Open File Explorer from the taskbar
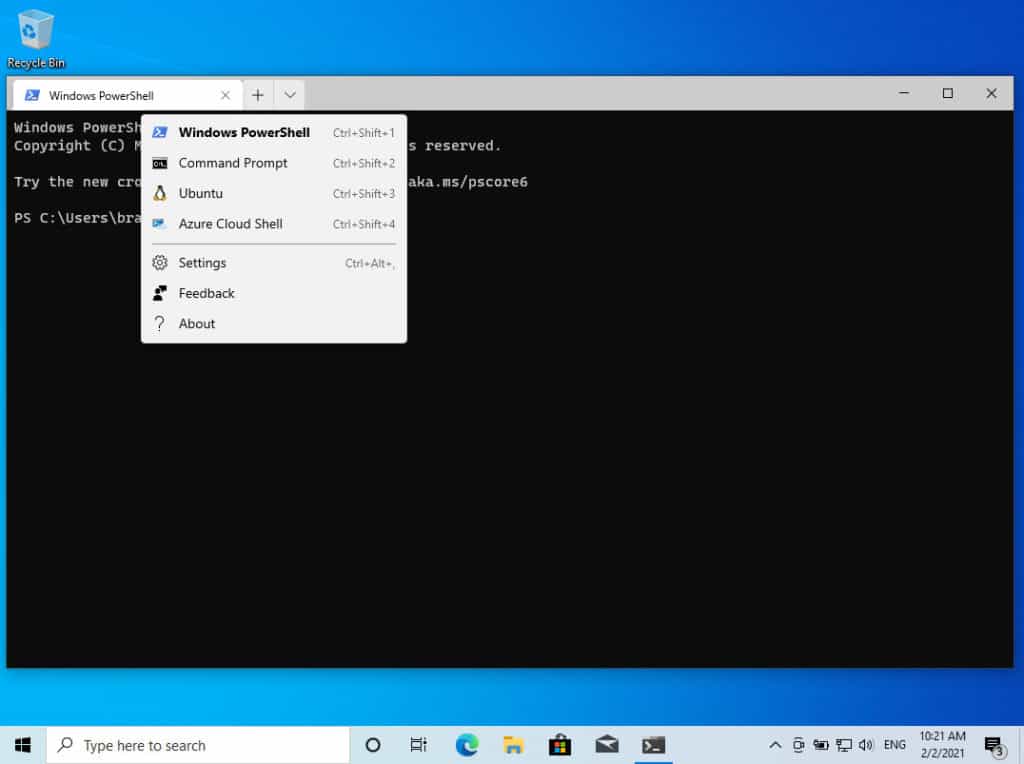This screenshot has width=1024, height=764. click(513, 744)
